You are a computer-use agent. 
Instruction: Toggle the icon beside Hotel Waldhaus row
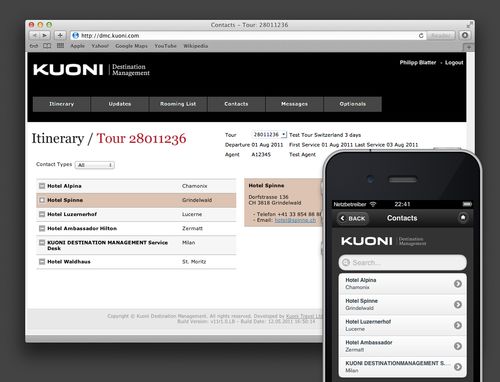point(42,262)
